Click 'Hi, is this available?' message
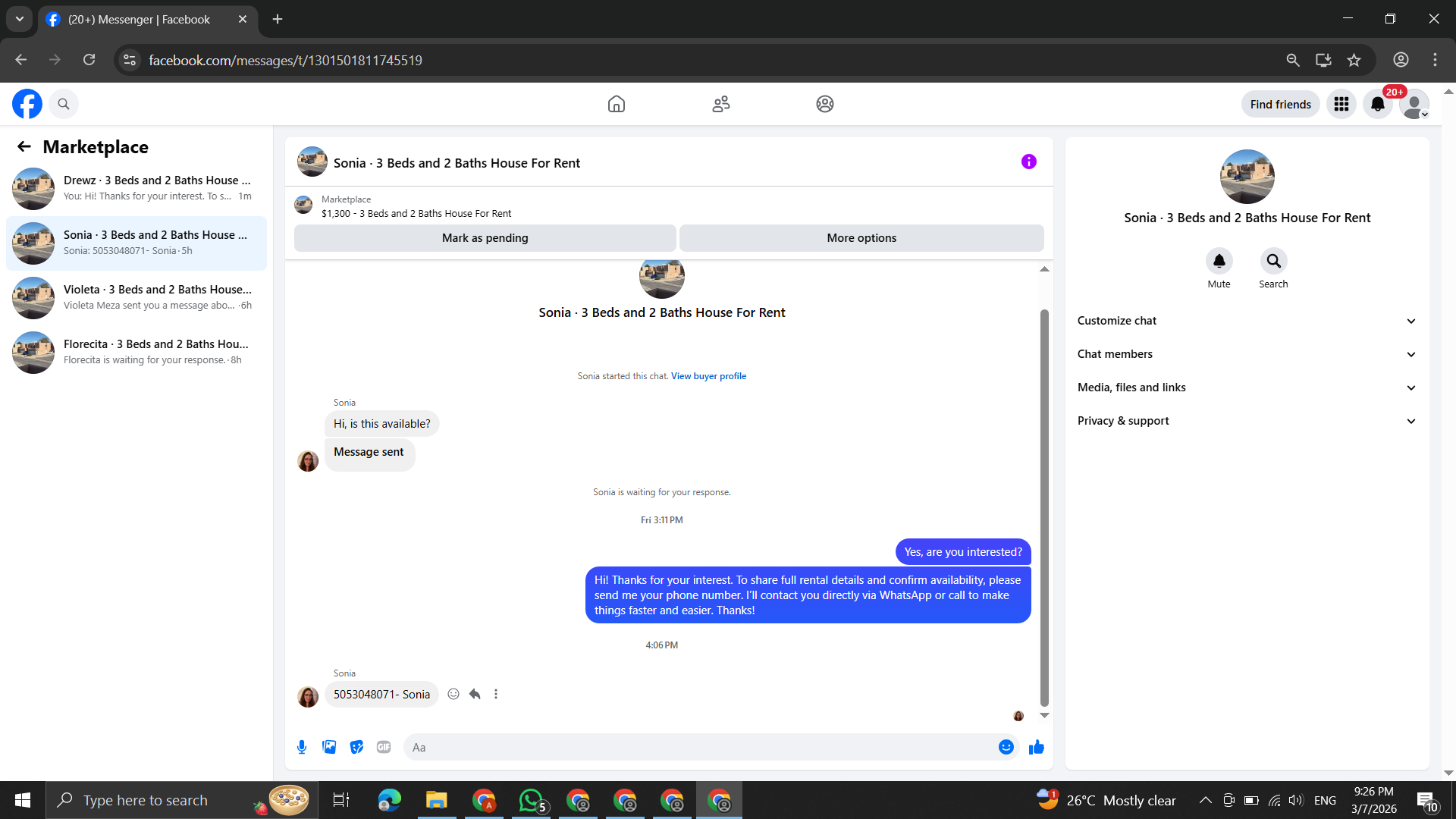The width and height of the screenshot is (1456, 819). [382, 424]
